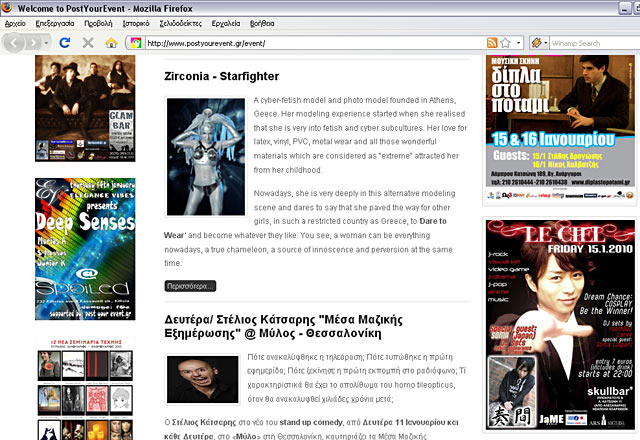Open the Glam Bar band poster banner
Viewport: 640px width, 440px height.
pos(85,108)
